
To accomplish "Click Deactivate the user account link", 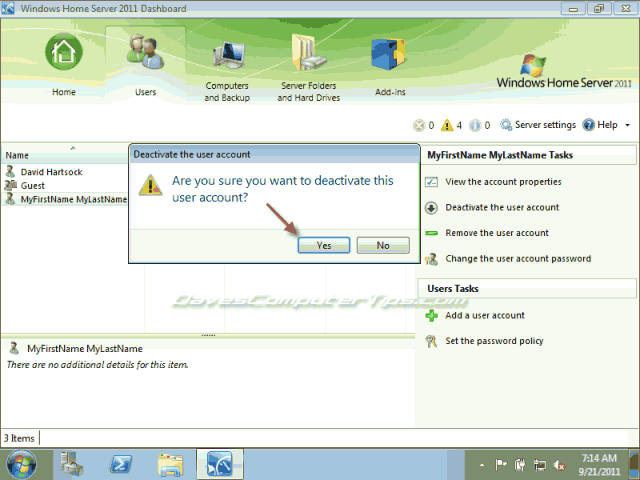I will (502, 207).
